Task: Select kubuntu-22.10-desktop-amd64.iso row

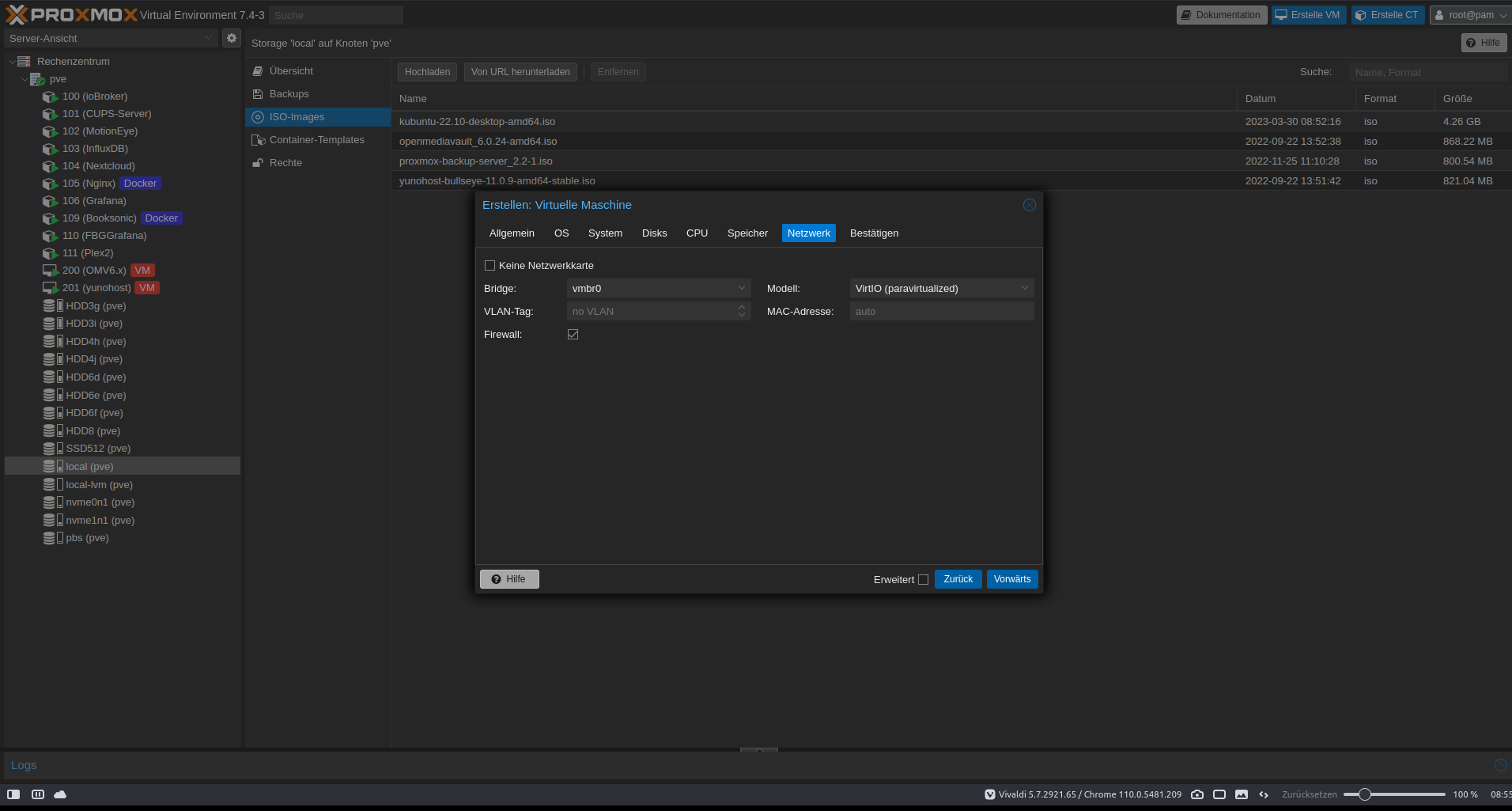Action: [951, 122]
